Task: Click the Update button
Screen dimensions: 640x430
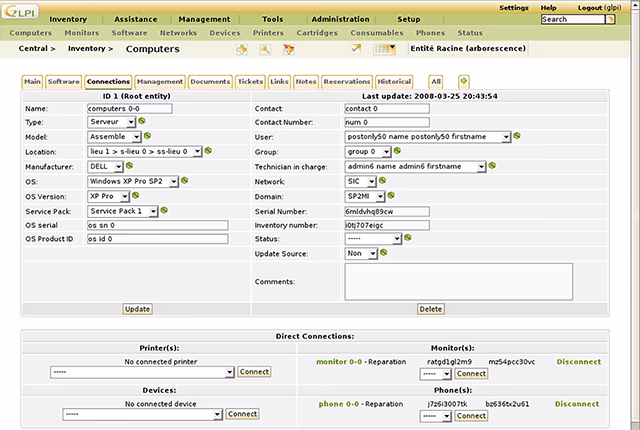Action: 137,309
